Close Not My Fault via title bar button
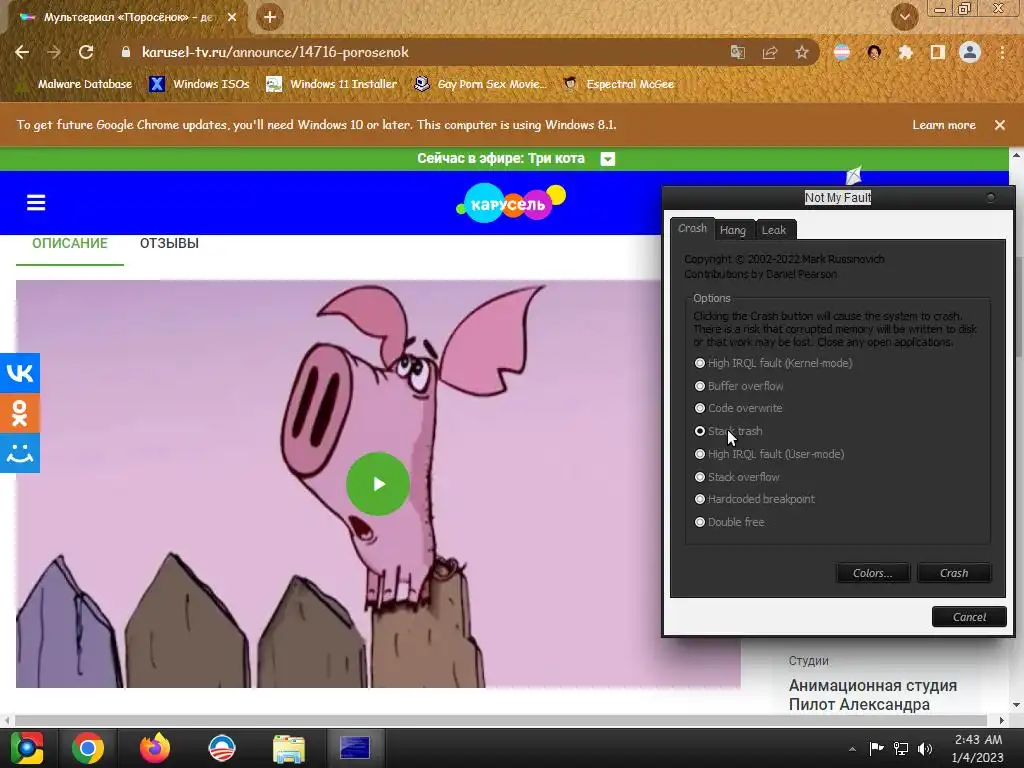This screenshot has width=1024, height=768. click(991, 197)
